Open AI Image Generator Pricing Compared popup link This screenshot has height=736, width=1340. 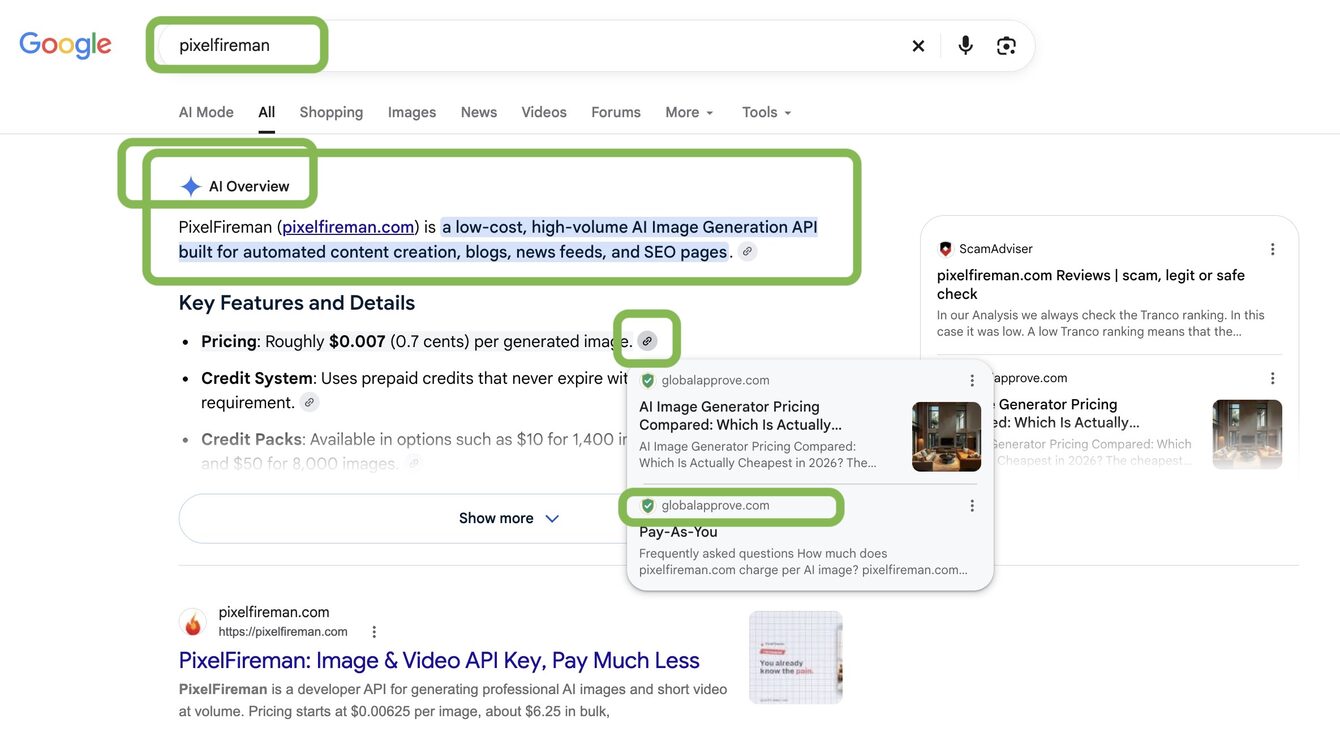[741, 415]
